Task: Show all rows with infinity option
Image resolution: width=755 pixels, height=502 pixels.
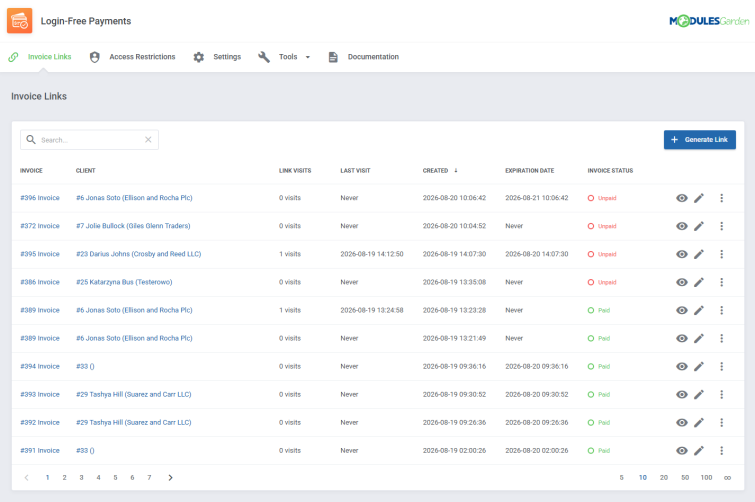Action: [x=727, y=477]
